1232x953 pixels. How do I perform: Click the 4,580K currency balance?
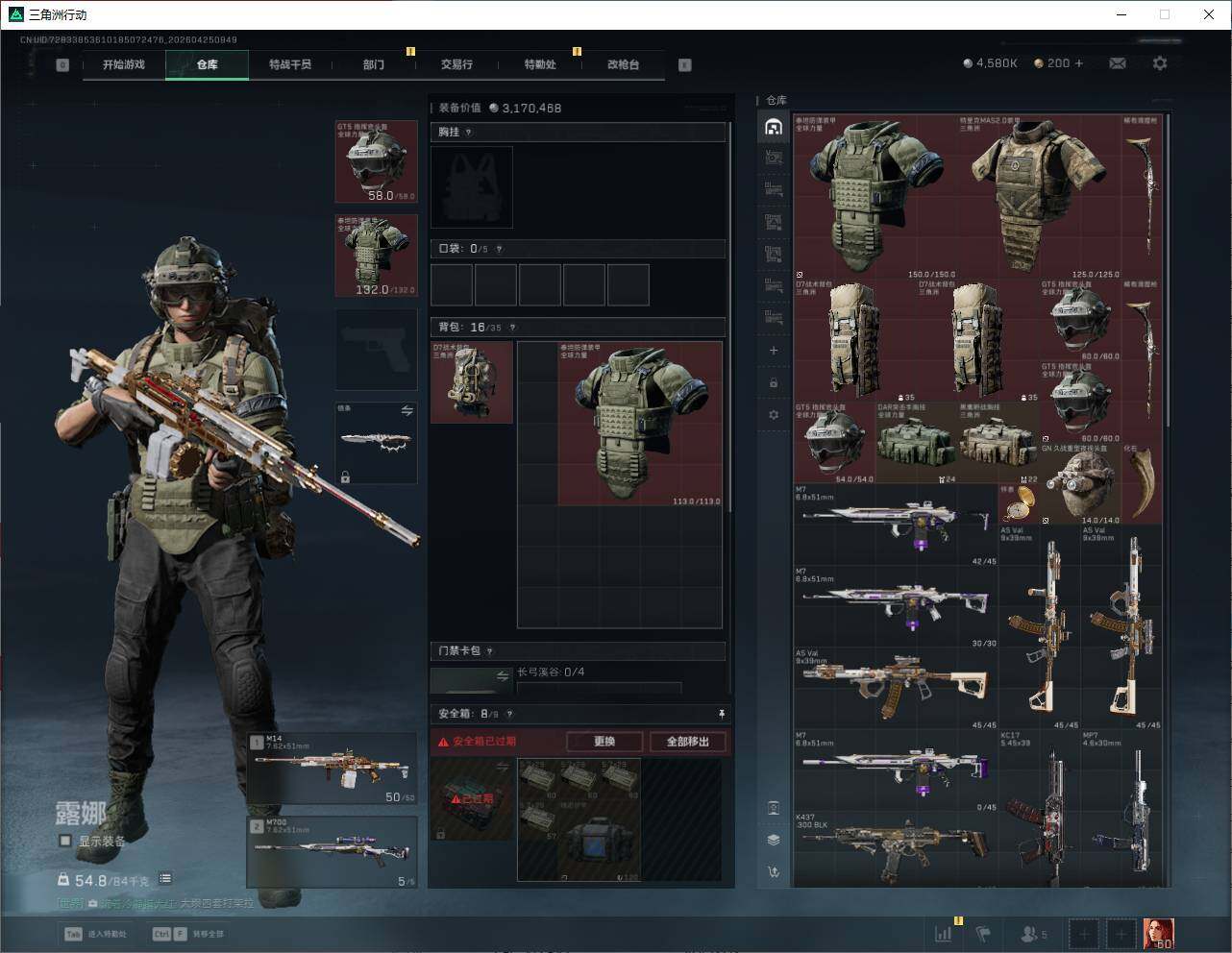tap(990, 63)
